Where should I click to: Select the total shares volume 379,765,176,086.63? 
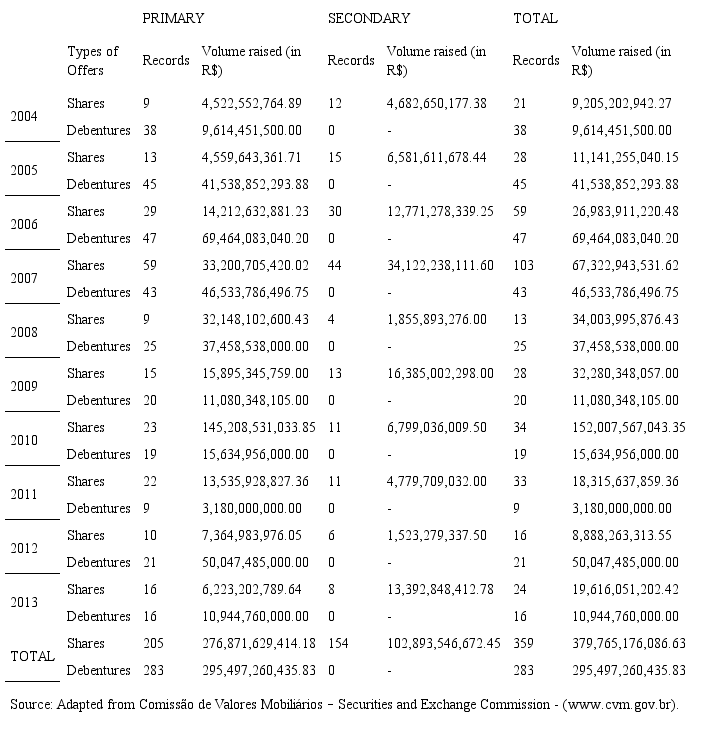[x=629, y=643]
